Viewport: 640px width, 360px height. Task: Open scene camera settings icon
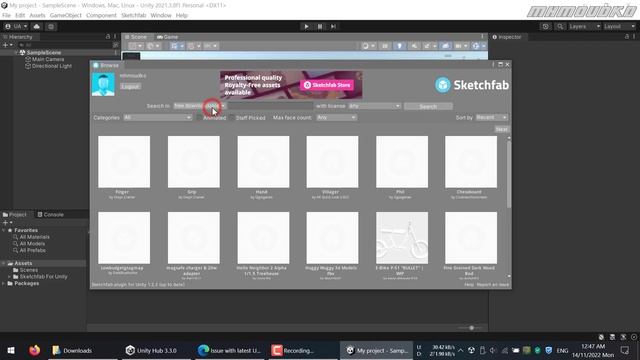tap(461, 46)
